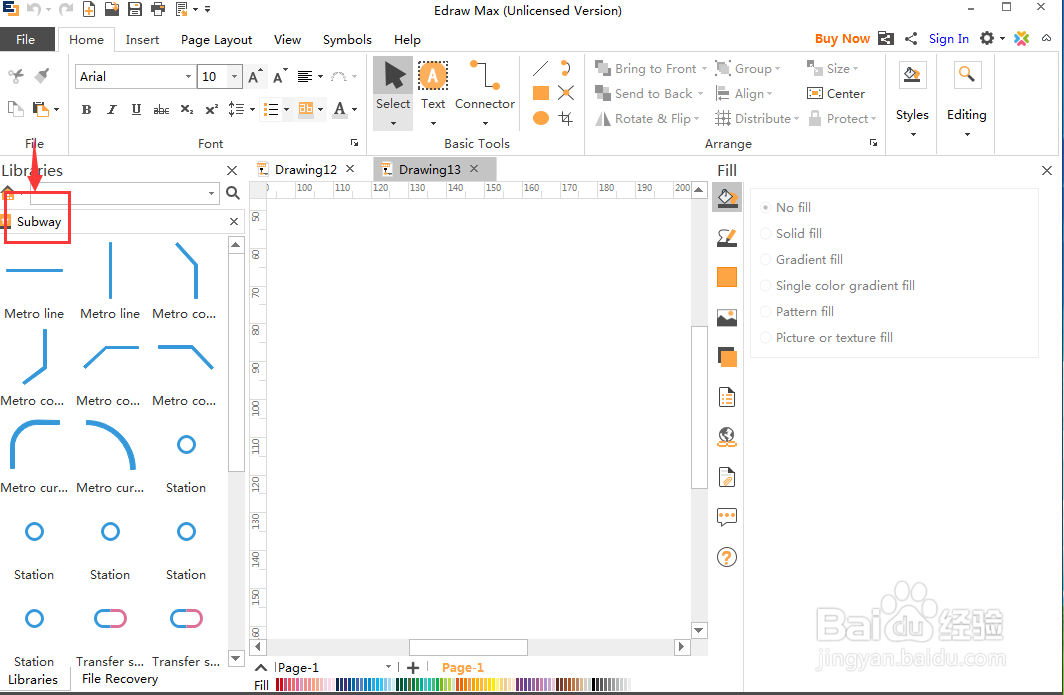Select Picture or texture fill option
The width and height of the screenshot is (1064, 695).
826,337
